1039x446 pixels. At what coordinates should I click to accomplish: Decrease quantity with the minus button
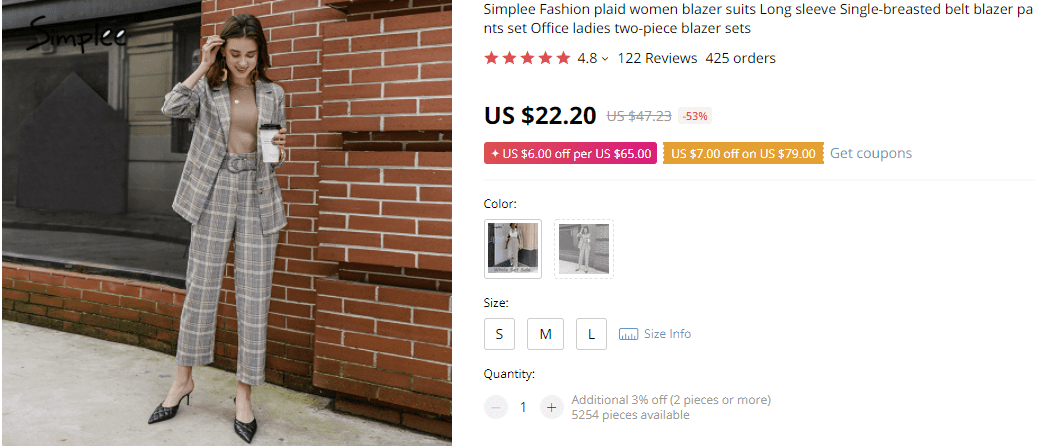pyautogui.click(x=496, y=407)
